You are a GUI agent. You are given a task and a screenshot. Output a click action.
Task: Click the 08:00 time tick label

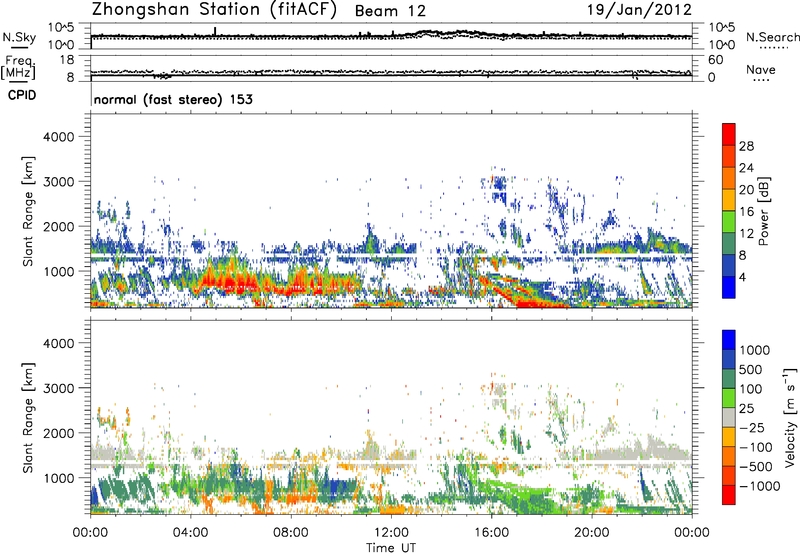[x=291, y=533]
